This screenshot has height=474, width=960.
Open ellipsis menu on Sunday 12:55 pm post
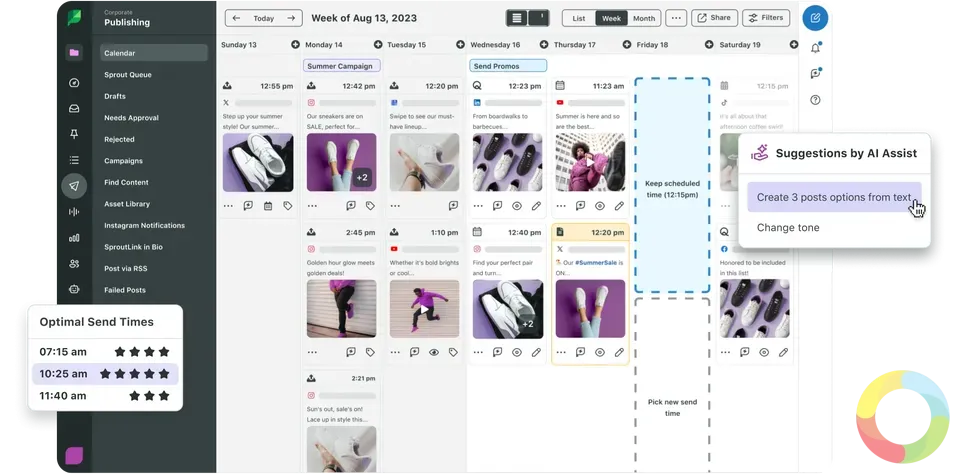click(228, 206)
